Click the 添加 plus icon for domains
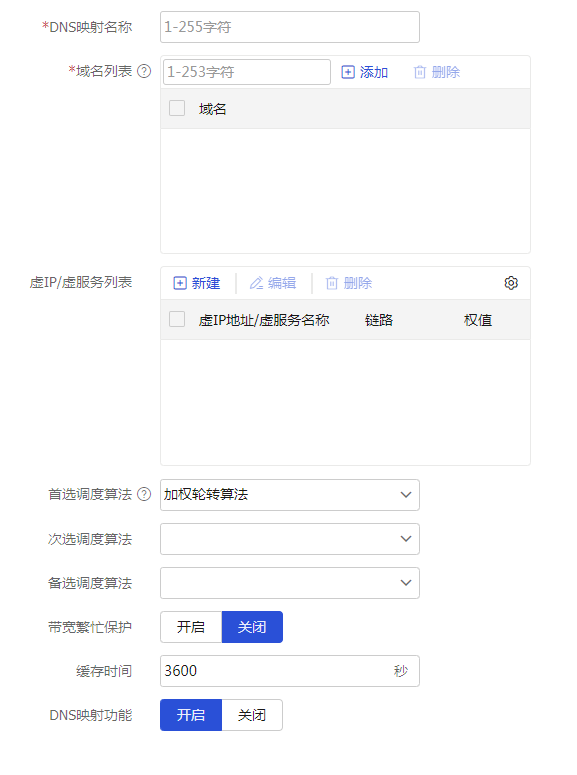Image resolution: width=577 pixels, height=775 pixels. pos(348,72)
